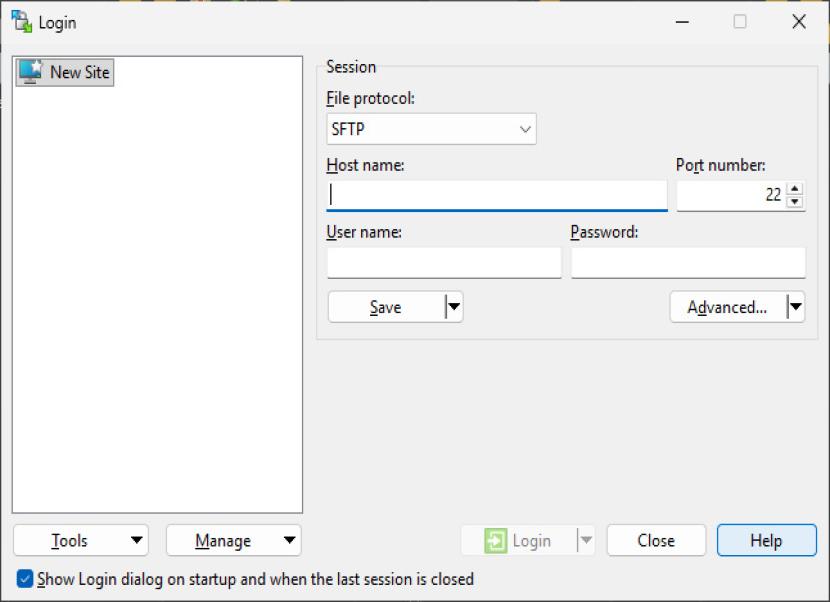
Task: Decrease port number with down arrow
Action: click(795, 201)
